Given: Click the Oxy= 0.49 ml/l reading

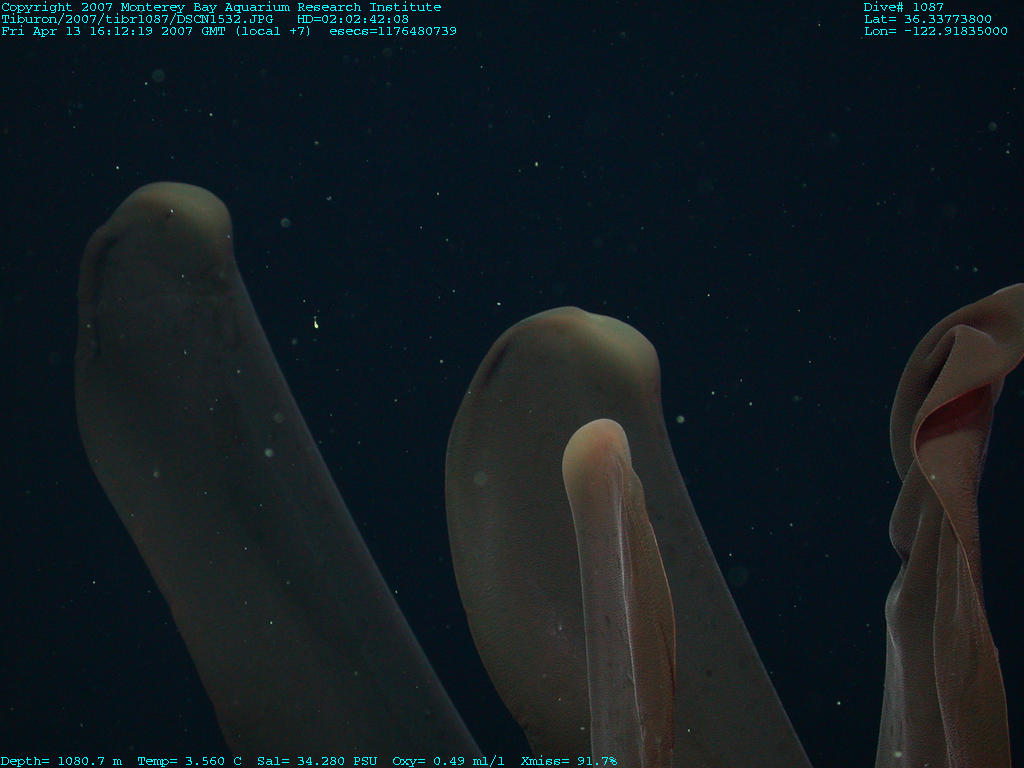Looking at the screenshot, I should pos(448,761).
